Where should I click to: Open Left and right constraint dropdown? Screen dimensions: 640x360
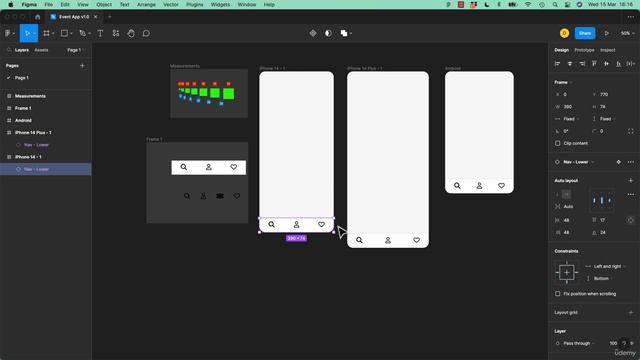(x=606, y=266)
